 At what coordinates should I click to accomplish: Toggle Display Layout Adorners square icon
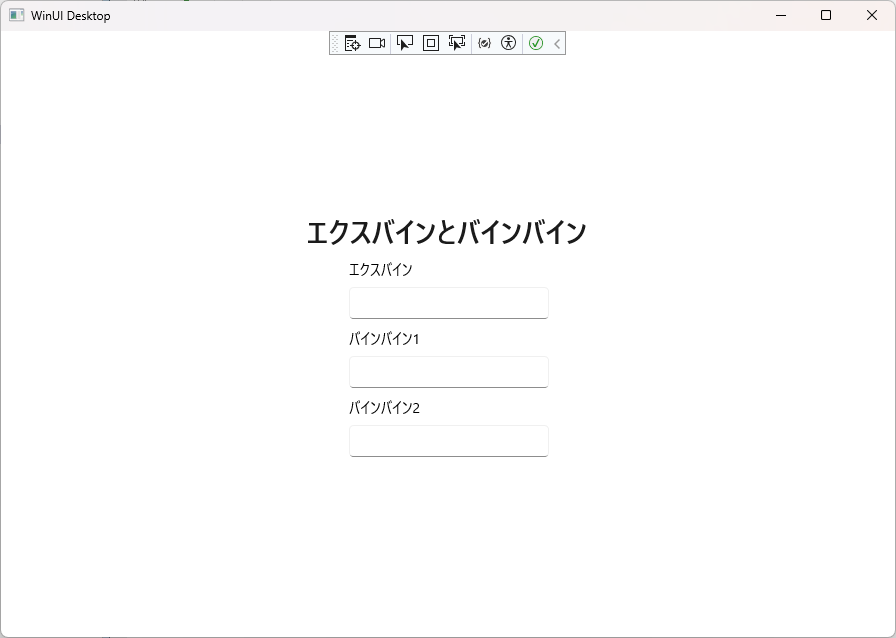431,43
